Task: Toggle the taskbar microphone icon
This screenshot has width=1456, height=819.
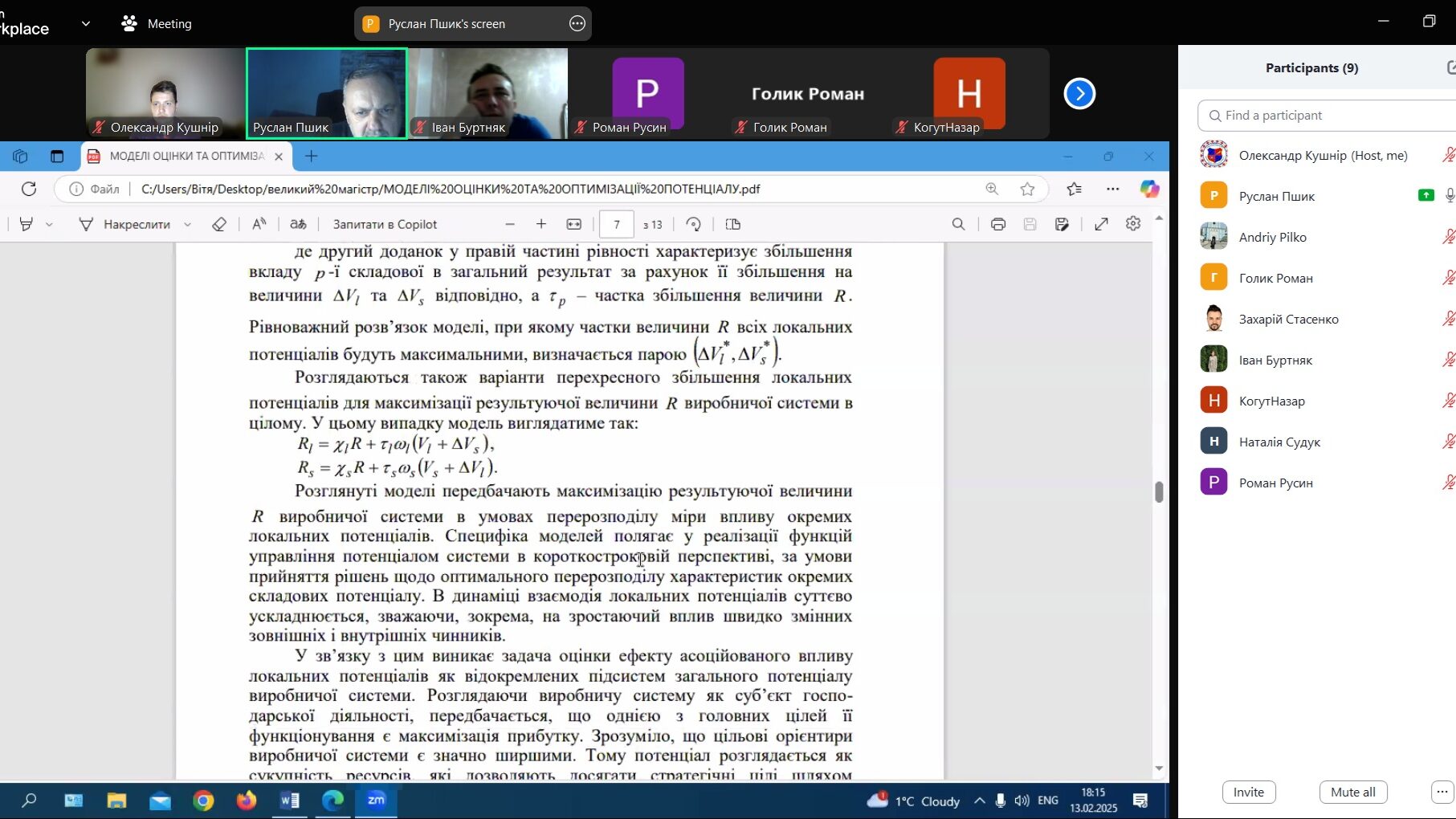Action: tap(1000, 801)
